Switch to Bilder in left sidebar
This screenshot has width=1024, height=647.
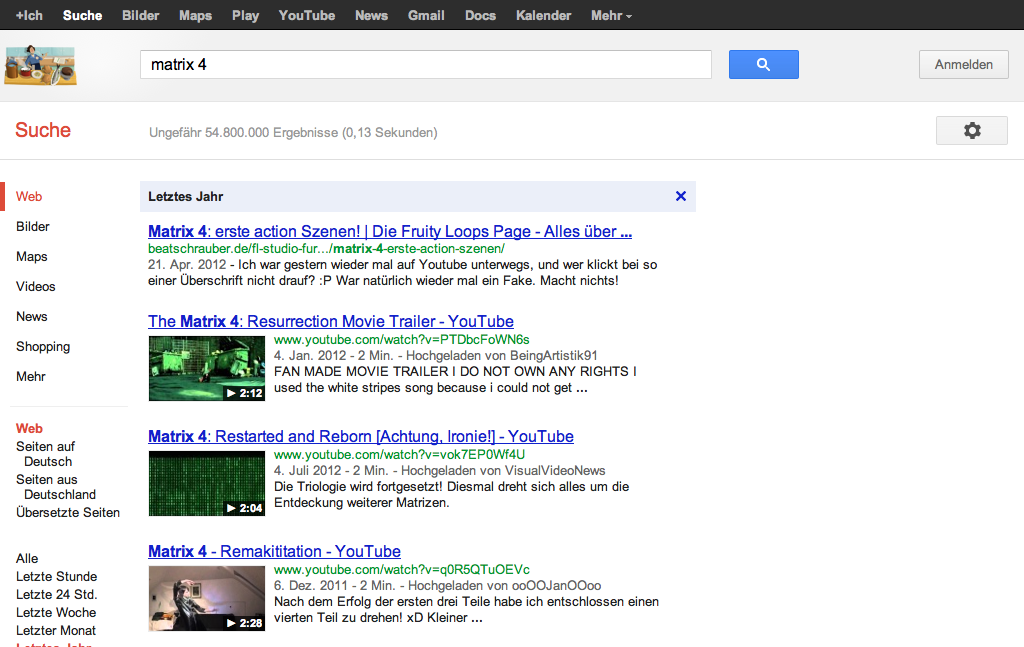33,227
